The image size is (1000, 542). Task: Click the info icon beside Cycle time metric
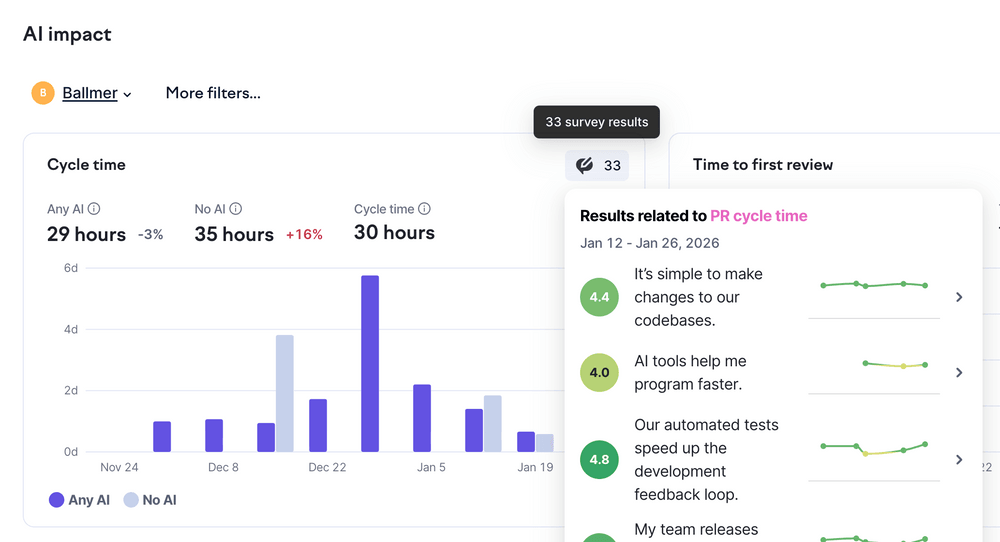(x=424, y=209)
